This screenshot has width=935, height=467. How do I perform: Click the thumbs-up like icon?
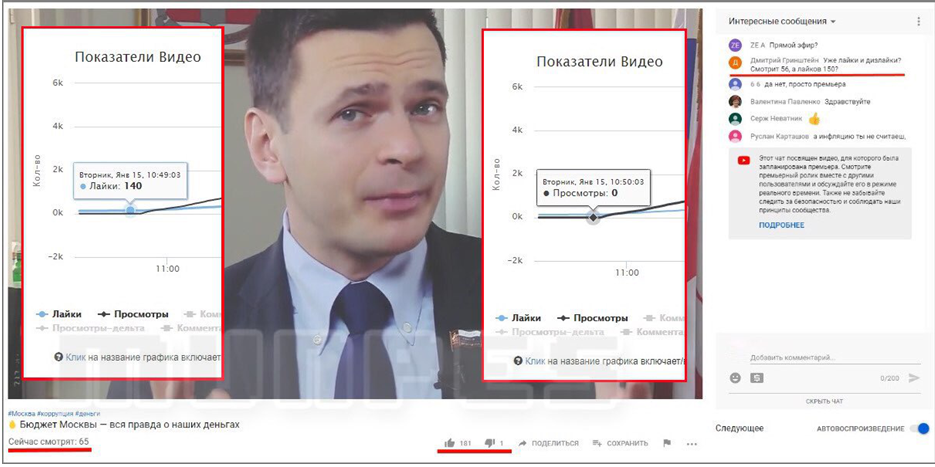point(449,443)
